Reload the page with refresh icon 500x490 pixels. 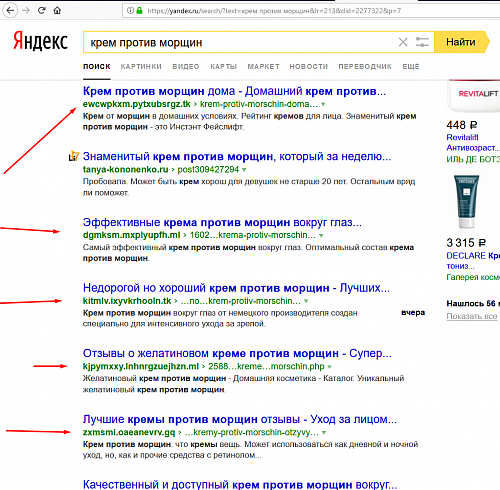tap(42, 11)
